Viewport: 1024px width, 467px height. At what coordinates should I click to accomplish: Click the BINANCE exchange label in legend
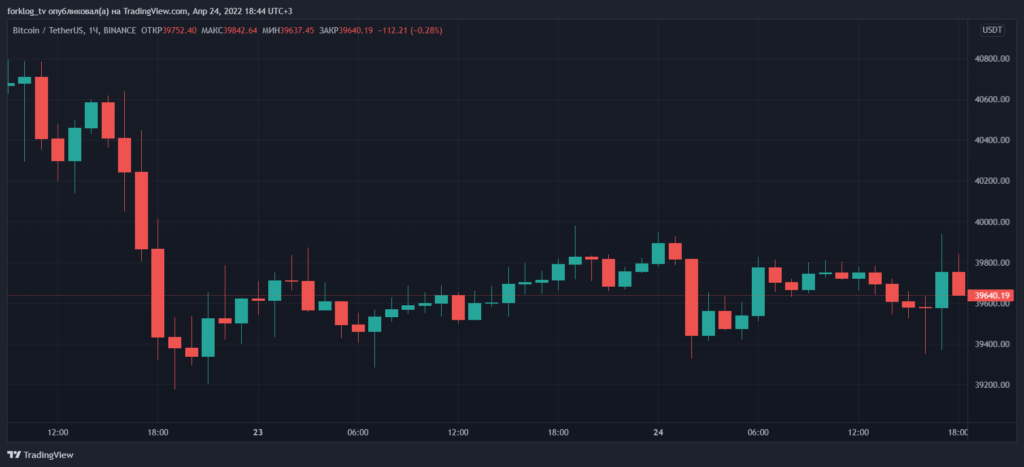[121, 31]
